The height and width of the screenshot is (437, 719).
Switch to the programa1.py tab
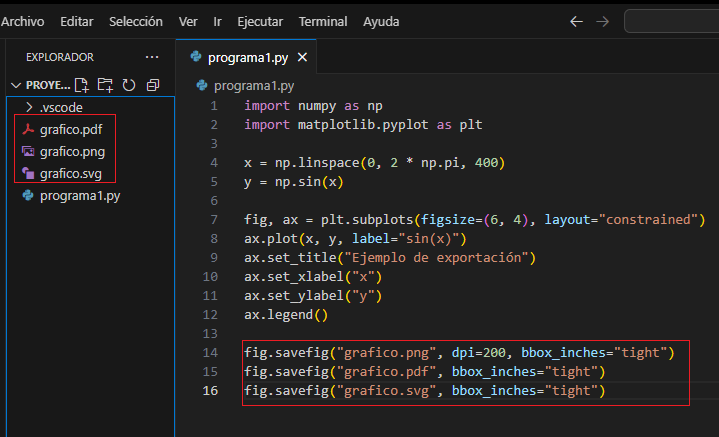coord(246,58)
